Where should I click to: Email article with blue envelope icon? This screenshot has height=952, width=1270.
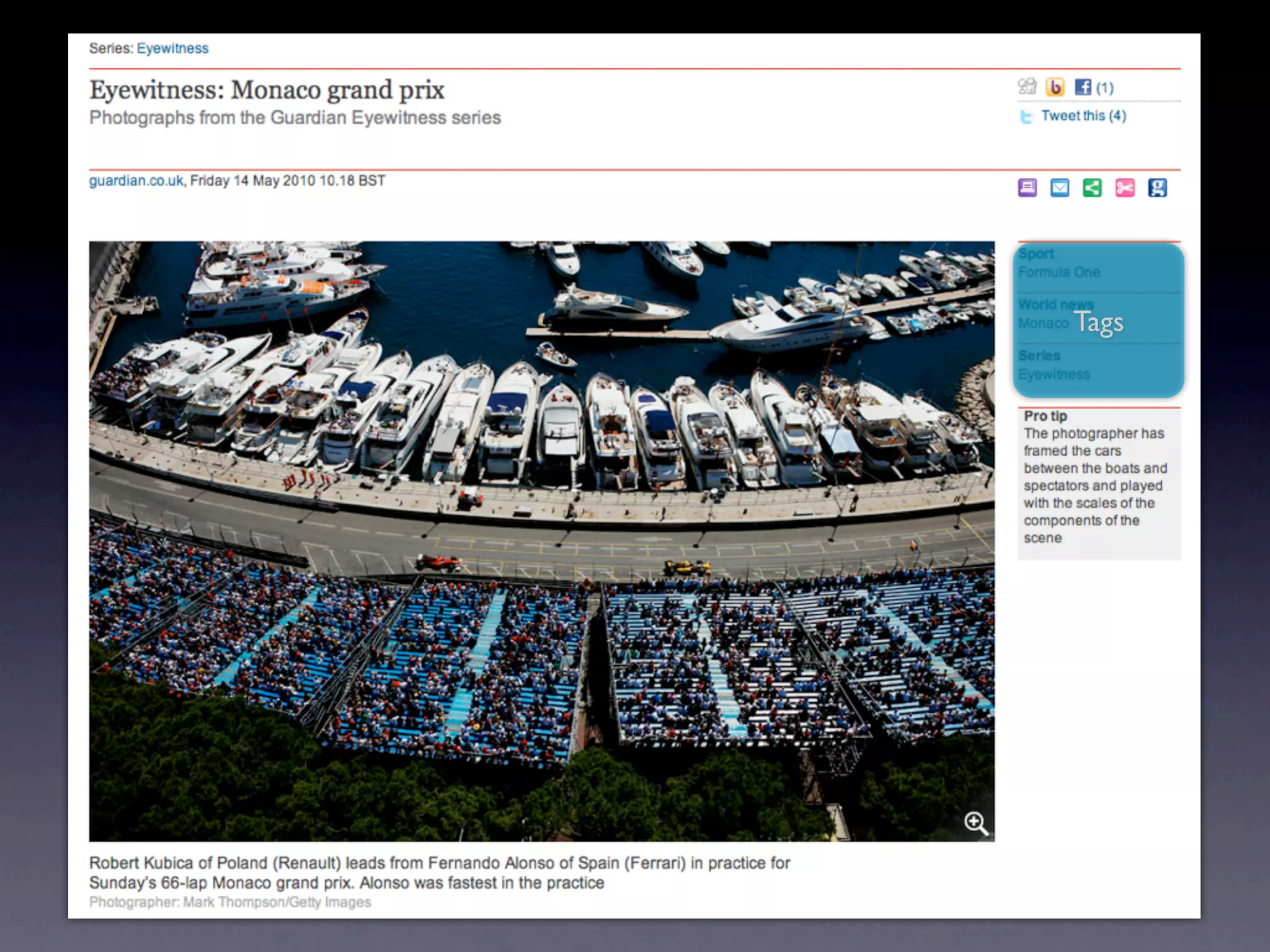1060,187
